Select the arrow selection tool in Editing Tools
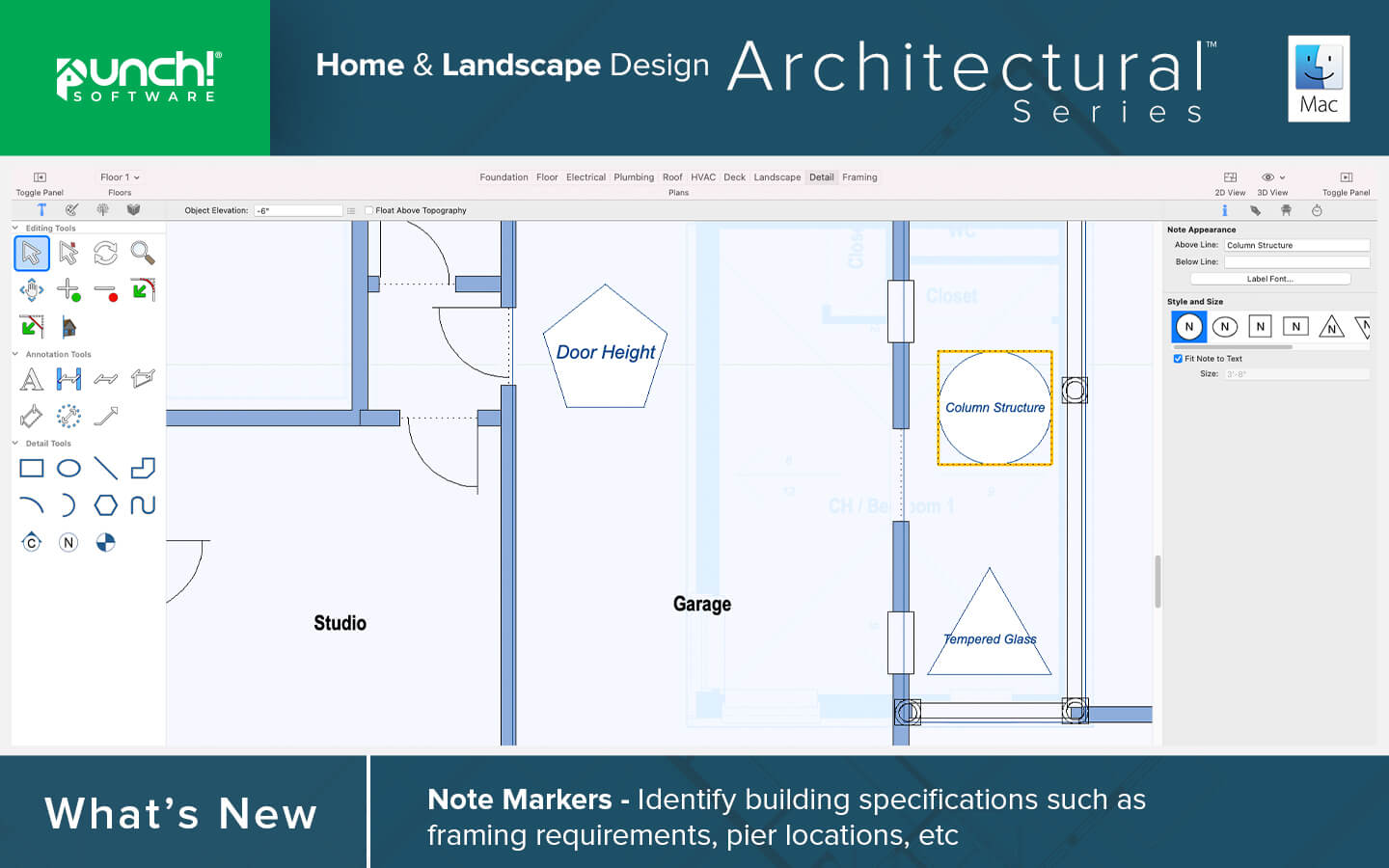Viewport: 1389px width, 868px height. click(x=32, y=254)
